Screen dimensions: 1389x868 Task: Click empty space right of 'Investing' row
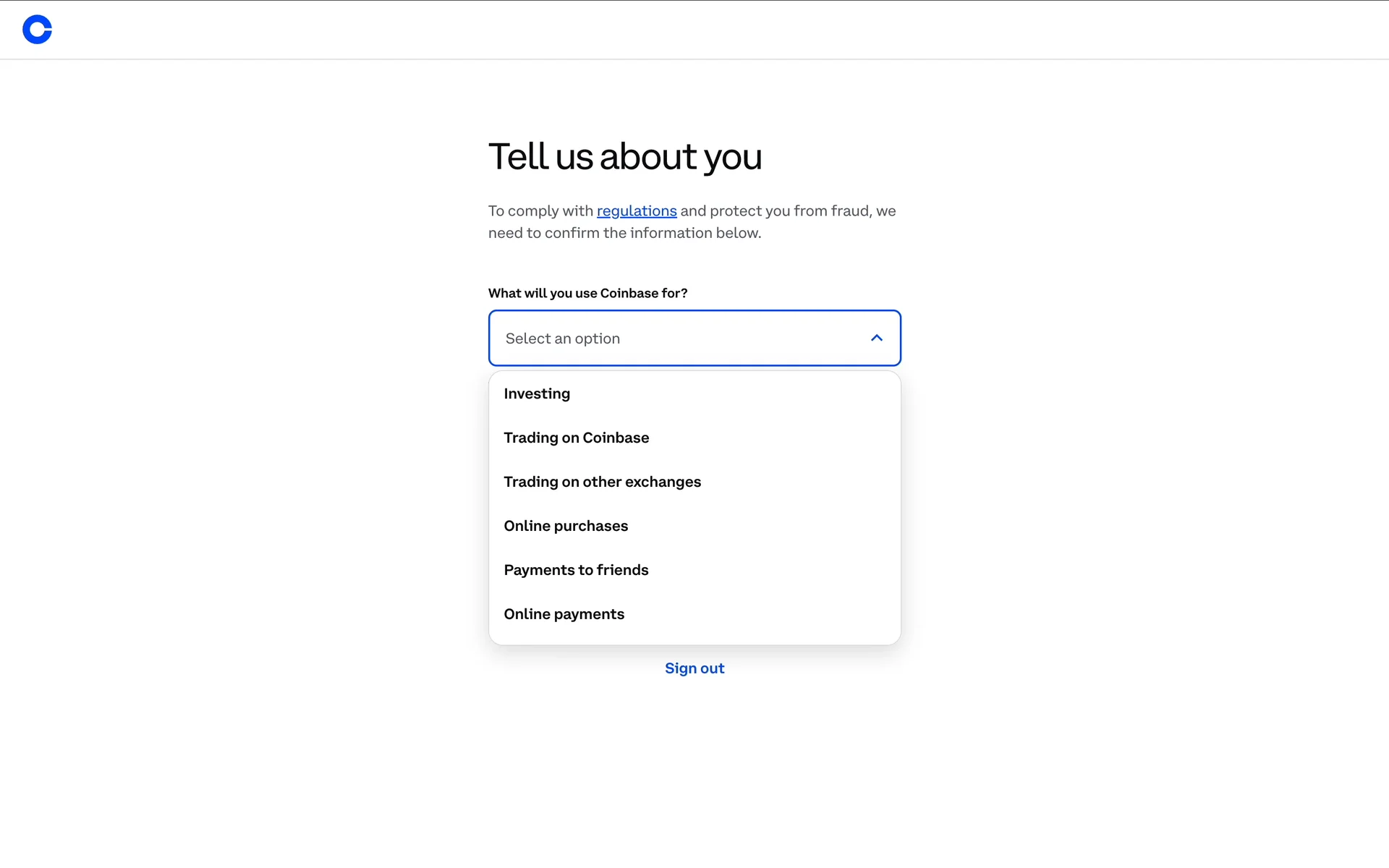[x=760, y=393]
